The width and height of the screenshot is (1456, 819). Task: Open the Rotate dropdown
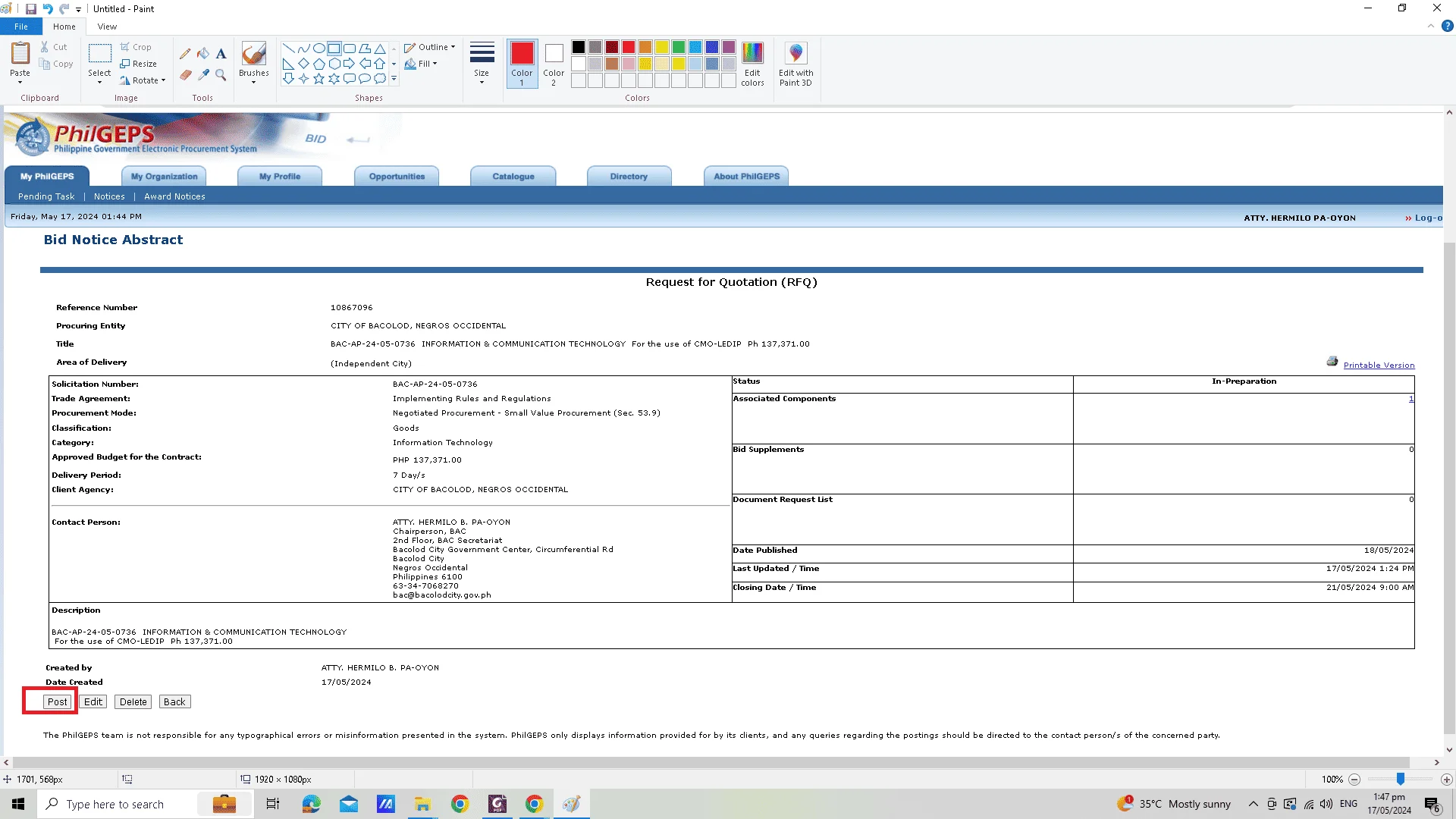coord(143,80)
